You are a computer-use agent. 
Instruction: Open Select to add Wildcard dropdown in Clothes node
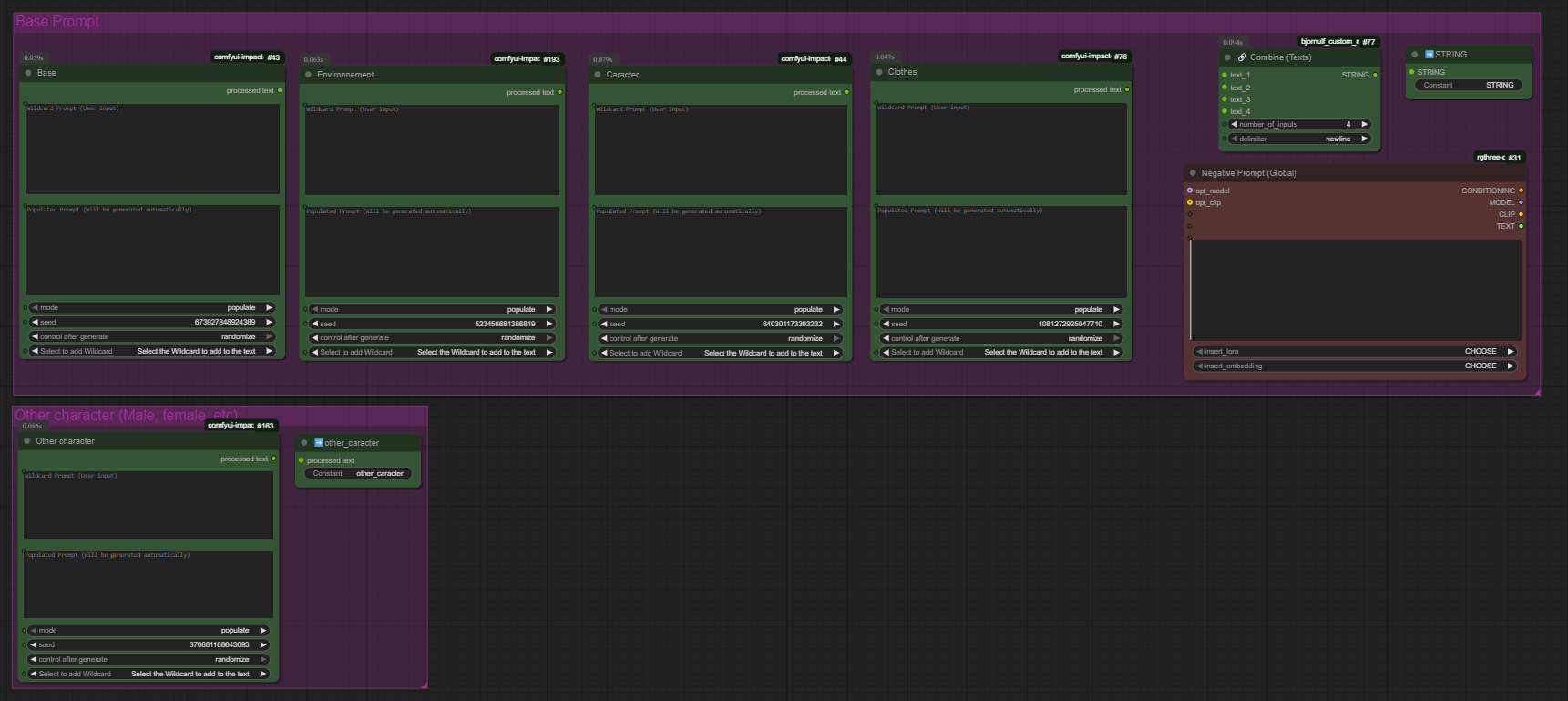coord(1000,353)
